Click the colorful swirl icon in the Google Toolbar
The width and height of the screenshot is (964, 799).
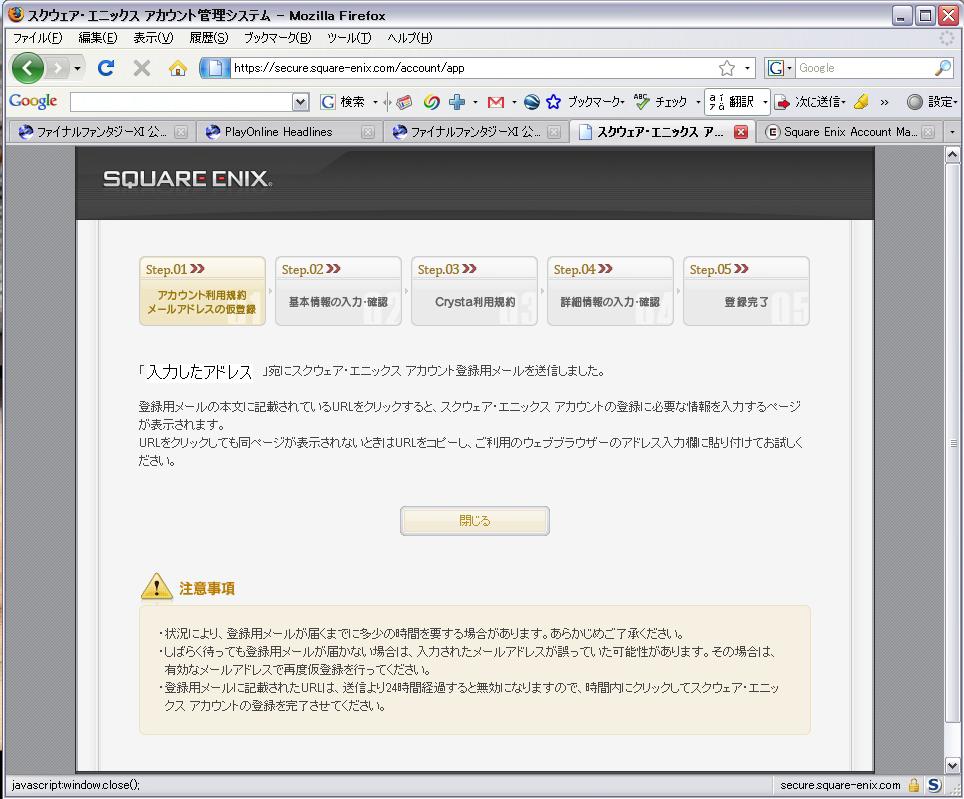coord(432,102)
